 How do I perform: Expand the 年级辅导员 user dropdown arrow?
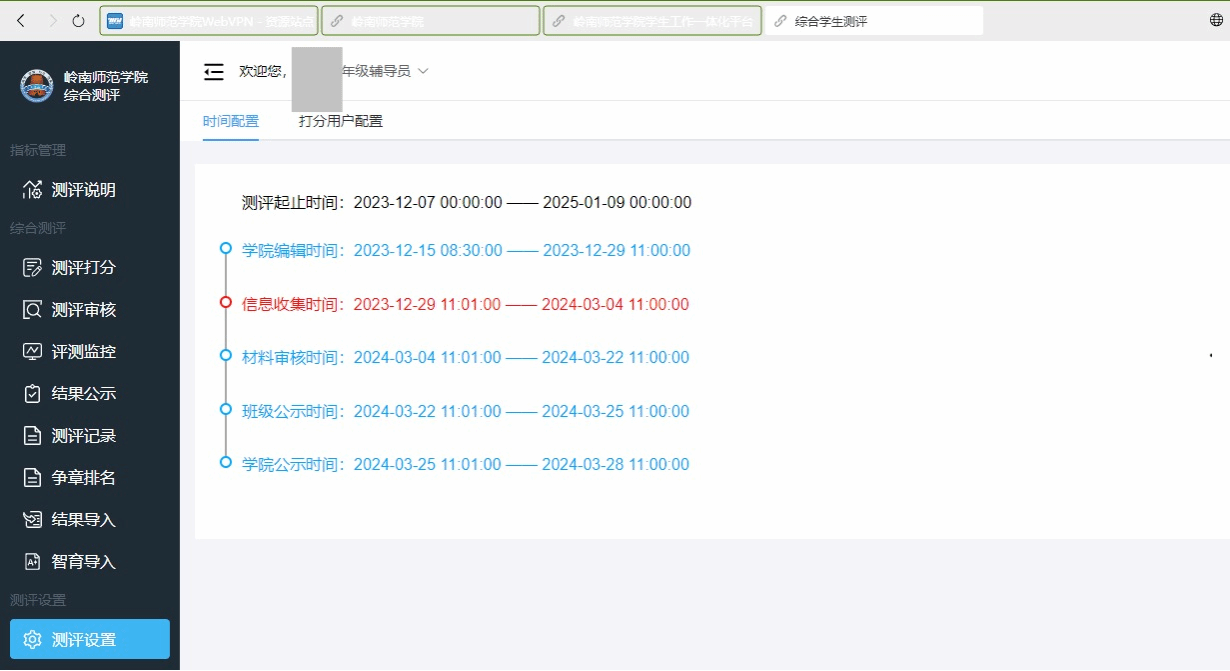(x=423, y=71)
